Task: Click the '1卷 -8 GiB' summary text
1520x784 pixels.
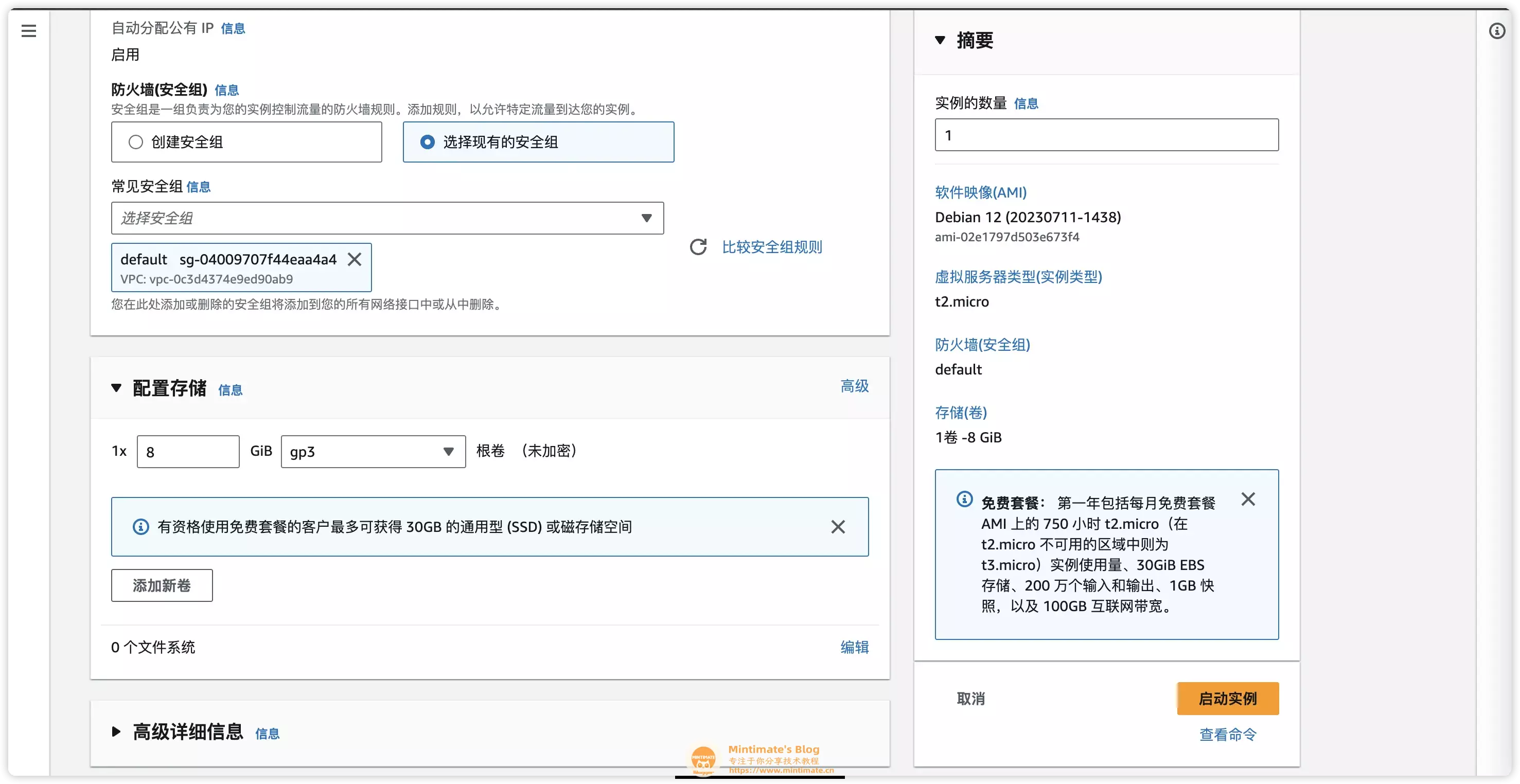Action: click(968, 437)
